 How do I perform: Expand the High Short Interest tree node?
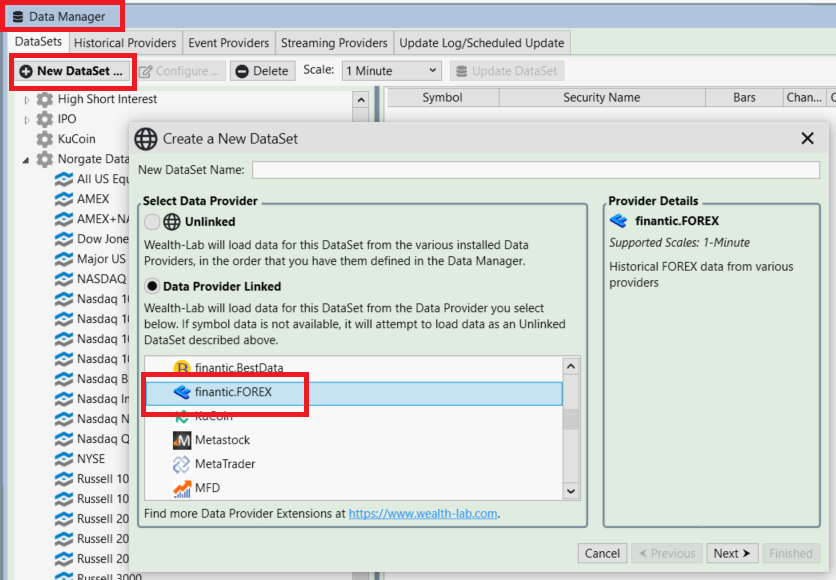point(27,100)
